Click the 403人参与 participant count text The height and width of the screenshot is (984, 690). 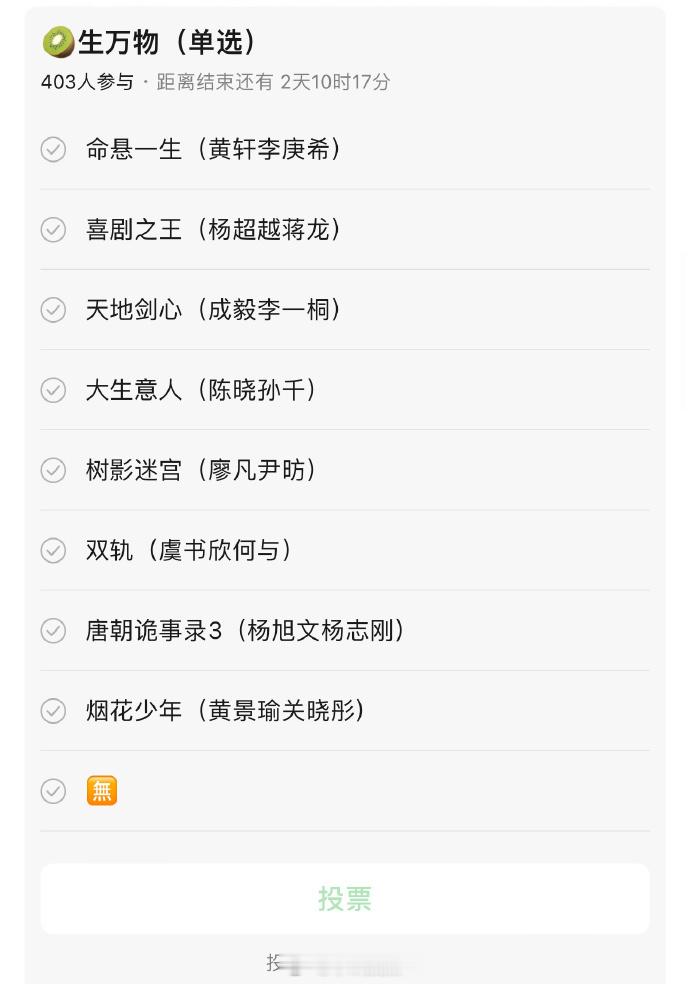87,82
